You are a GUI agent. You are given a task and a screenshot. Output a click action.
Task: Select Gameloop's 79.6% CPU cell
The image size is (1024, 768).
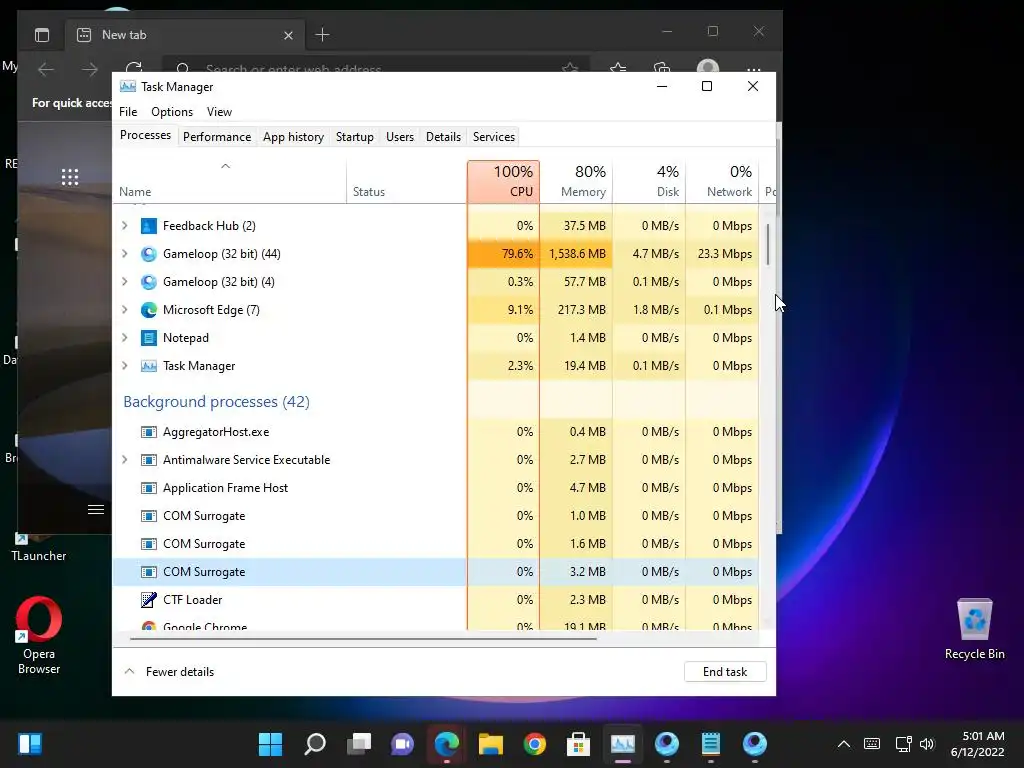point(504,254)
